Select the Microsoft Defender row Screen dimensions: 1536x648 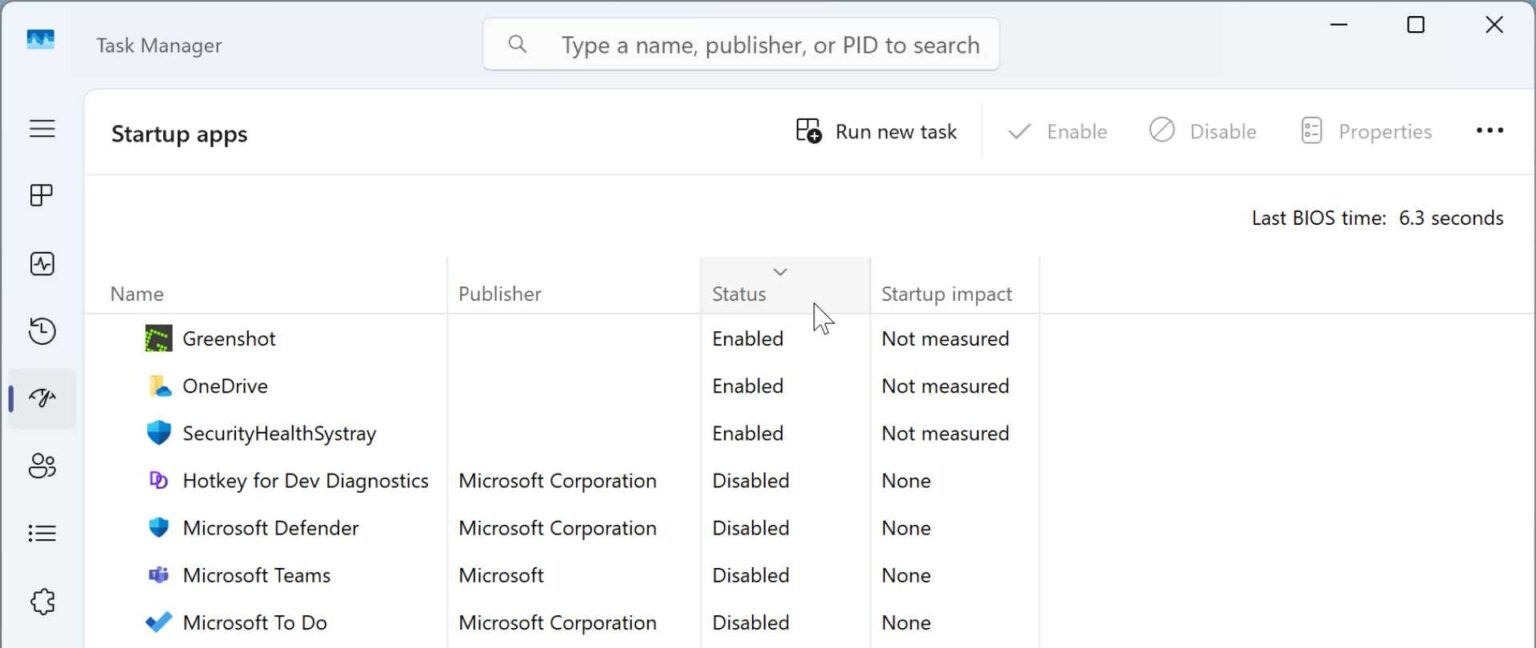coord(270,528)
